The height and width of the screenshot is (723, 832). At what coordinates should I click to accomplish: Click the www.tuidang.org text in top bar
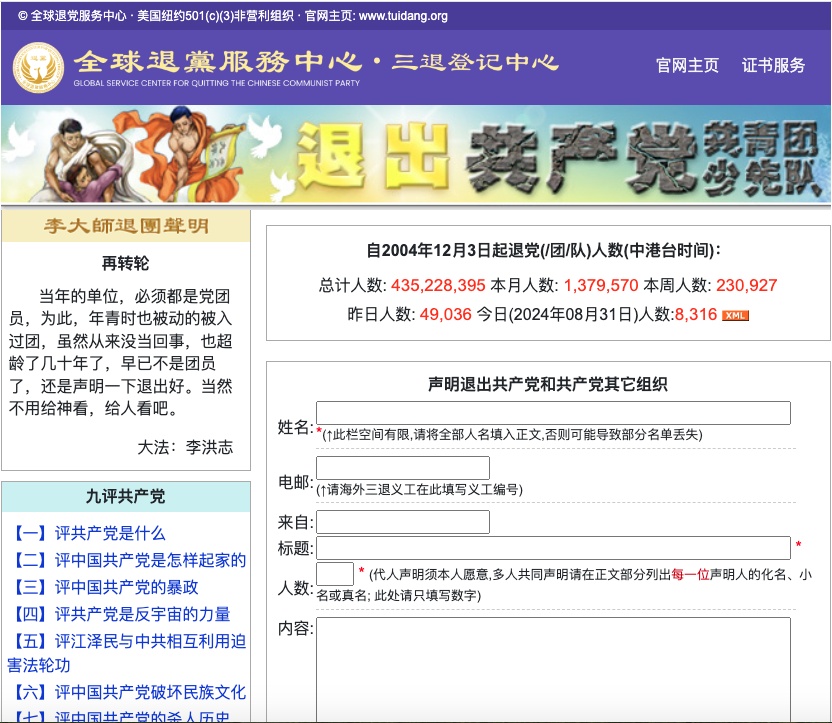click(x=403, y=16)
